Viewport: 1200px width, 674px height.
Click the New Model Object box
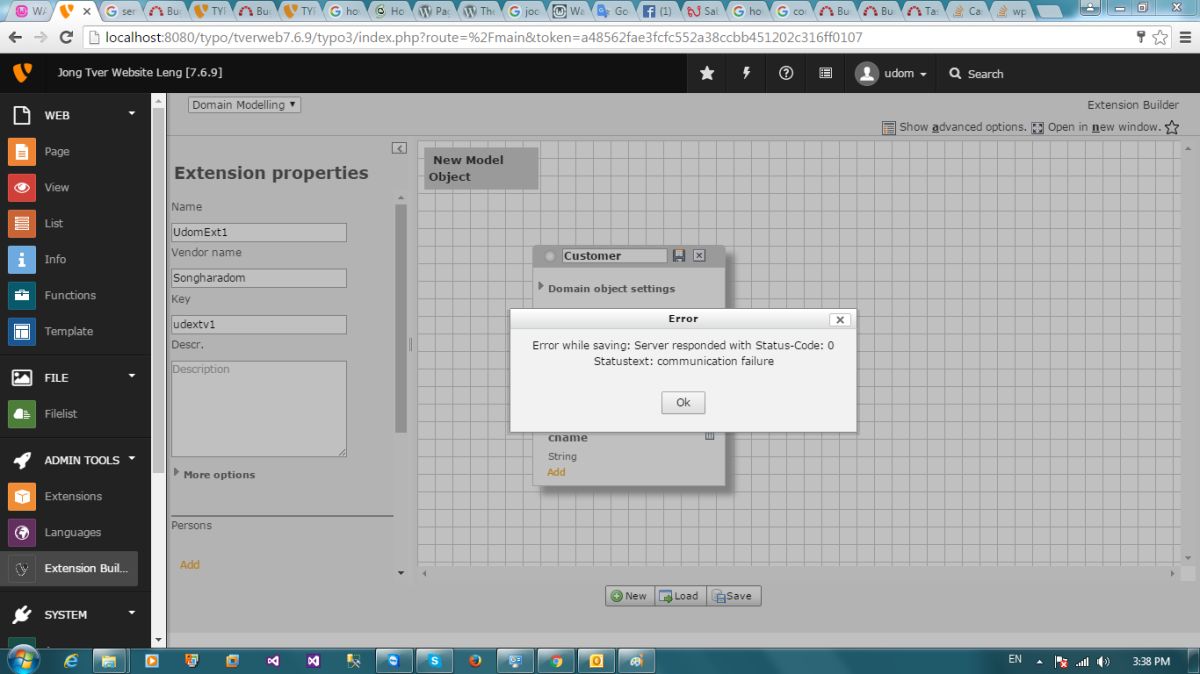482,168
